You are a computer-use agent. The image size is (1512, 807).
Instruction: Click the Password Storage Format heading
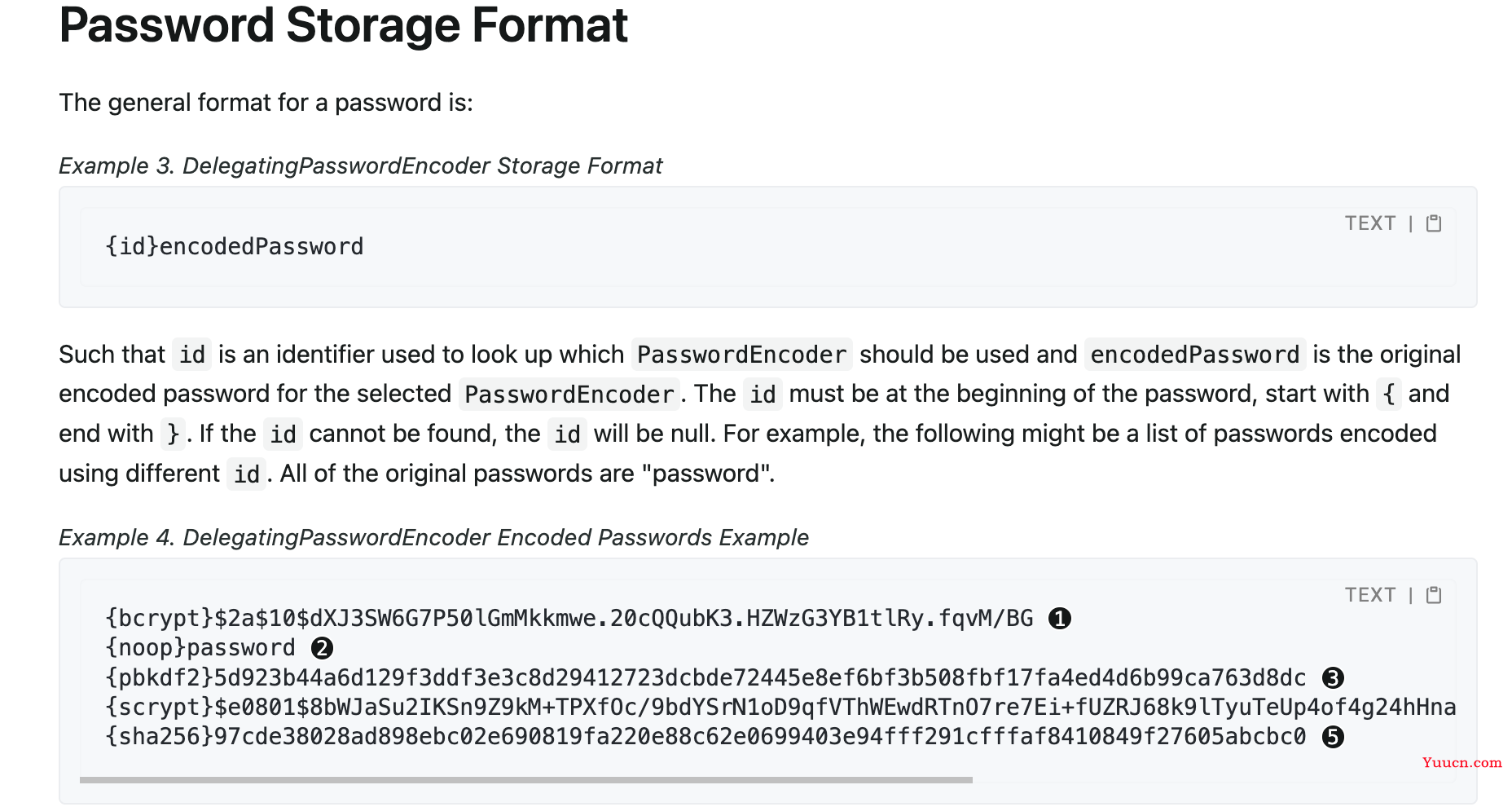343,24
